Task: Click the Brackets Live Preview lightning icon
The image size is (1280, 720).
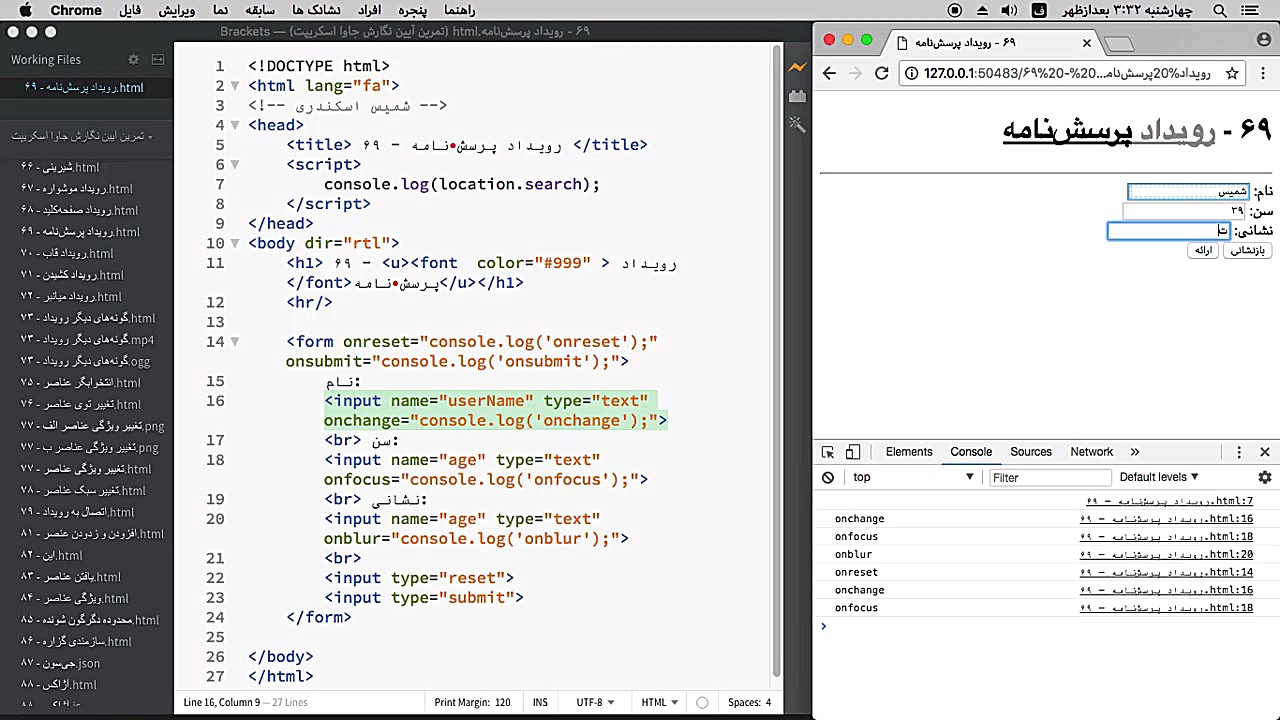Action: point(797,67)
